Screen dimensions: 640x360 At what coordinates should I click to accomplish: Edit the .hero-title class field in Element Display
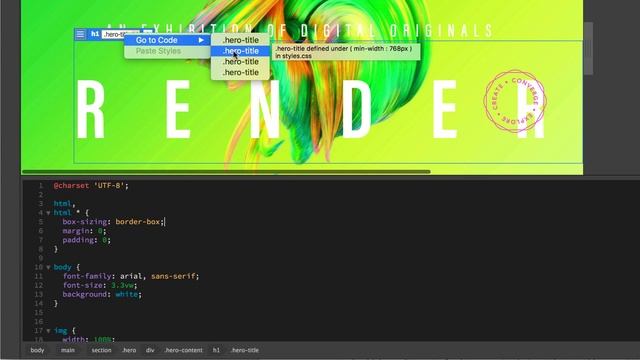click(113, 34)
